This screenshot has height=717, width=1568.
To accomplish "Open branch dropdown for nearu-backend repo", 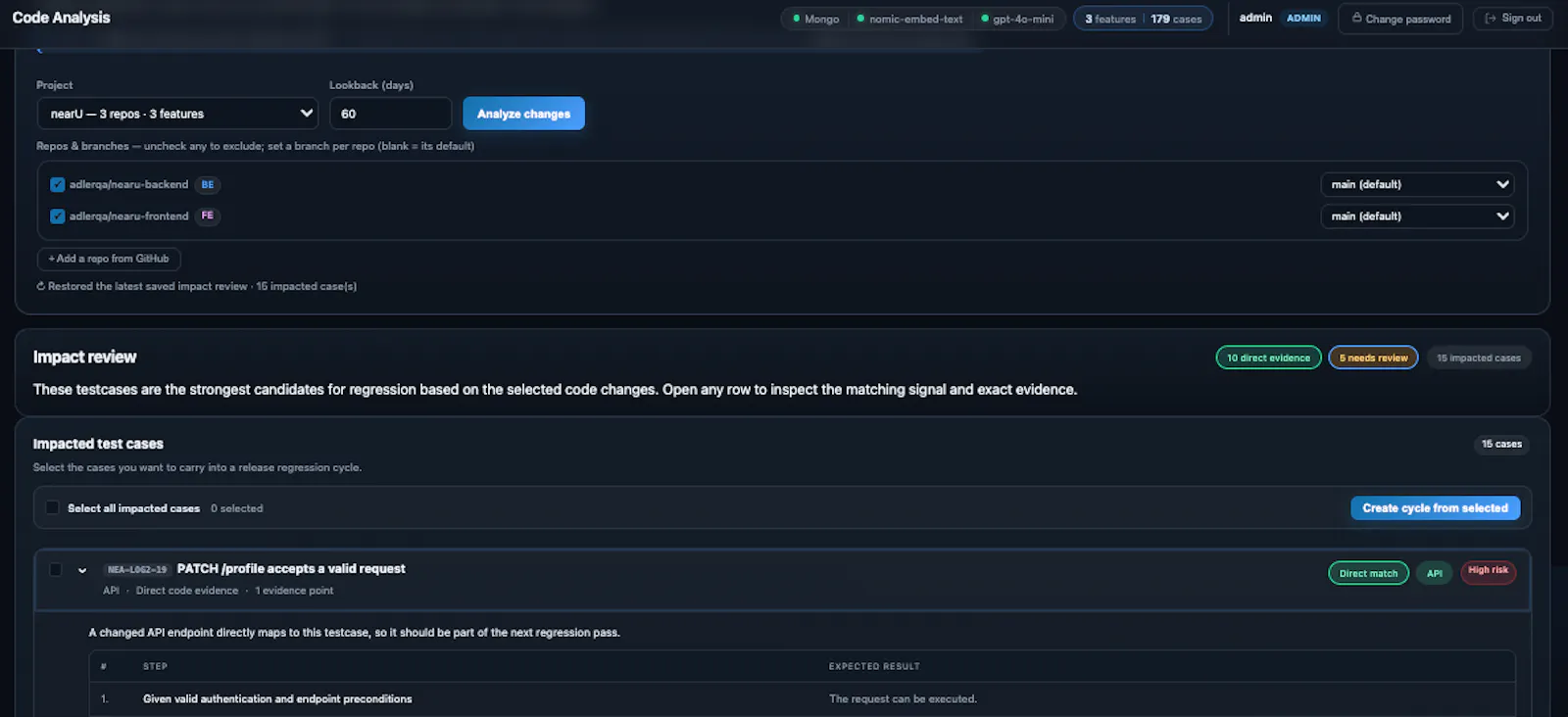I will click(x=1417, y=184).
